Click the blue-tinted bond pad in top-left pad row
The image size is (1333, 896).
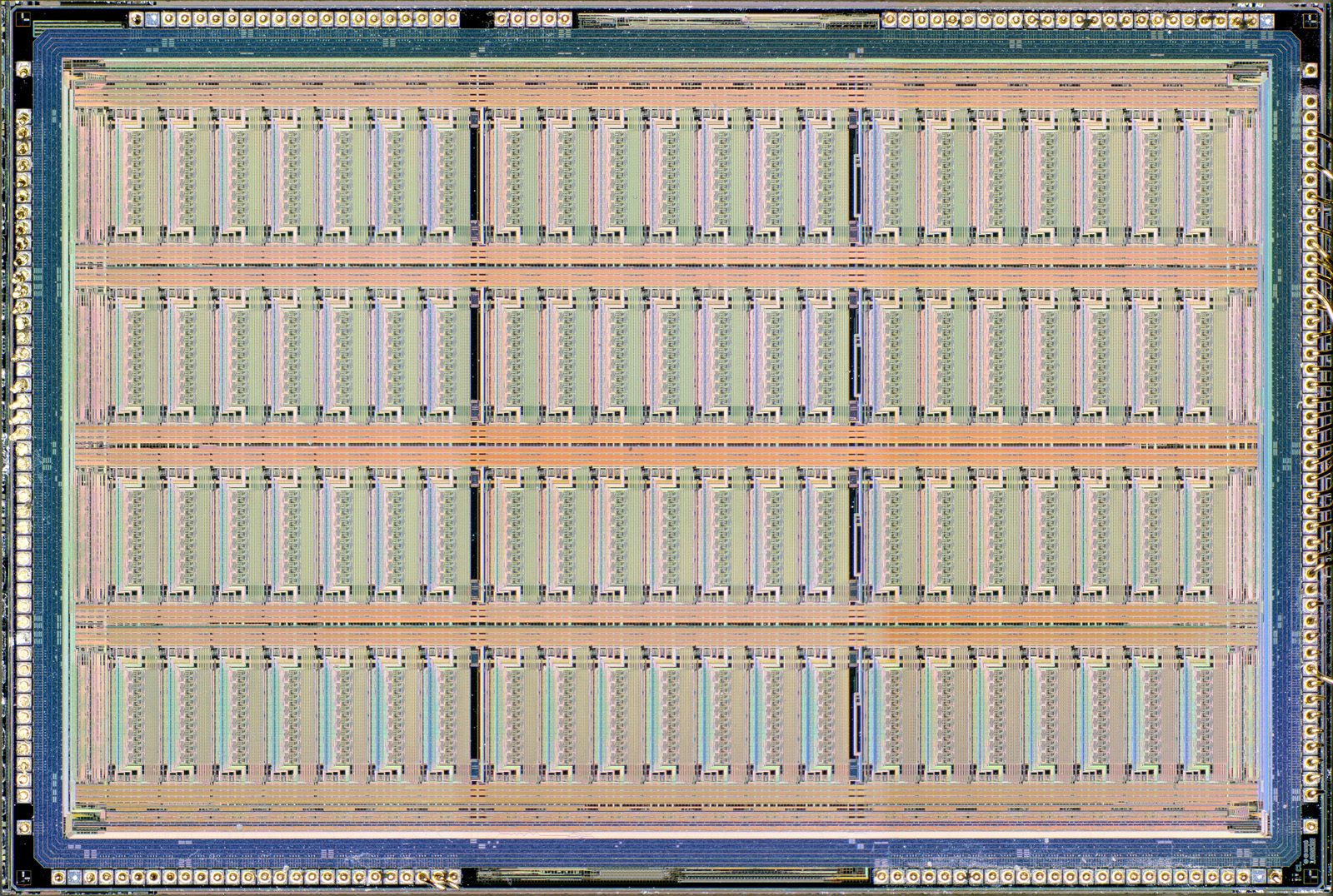151,18
